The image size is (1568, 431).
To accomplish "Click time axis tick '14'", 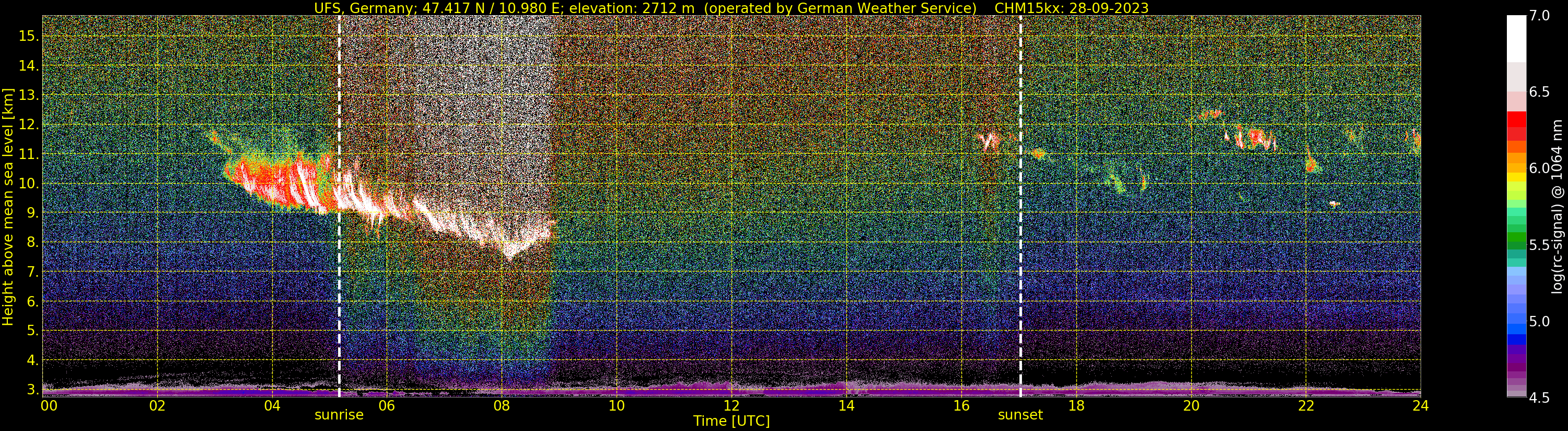I will pos(846,405).
